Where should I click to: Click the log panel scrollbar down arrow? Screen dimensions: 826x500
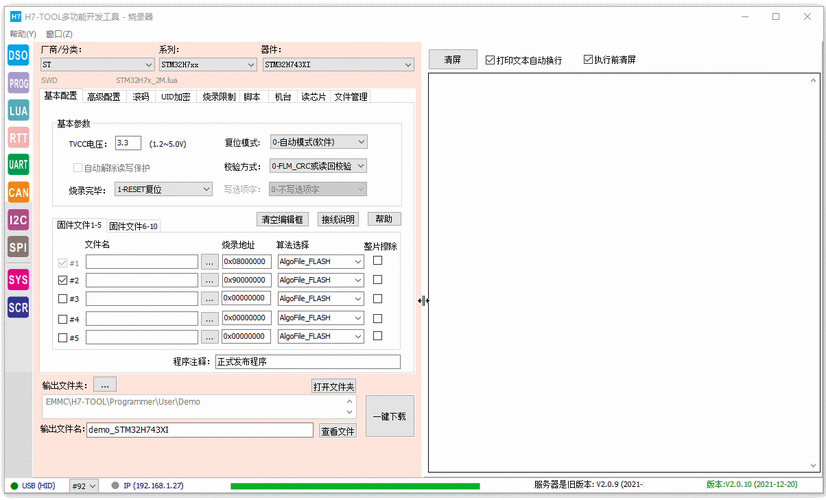813,466
